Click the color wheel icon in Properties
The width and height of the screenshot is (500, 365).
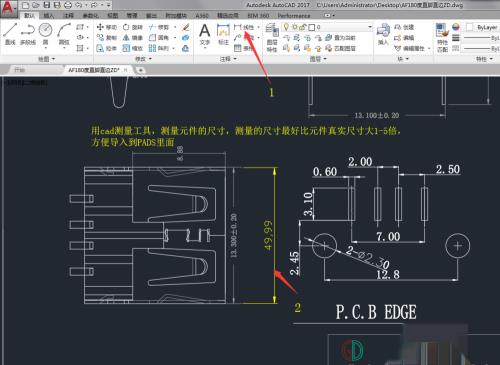(x=456, y=27)
